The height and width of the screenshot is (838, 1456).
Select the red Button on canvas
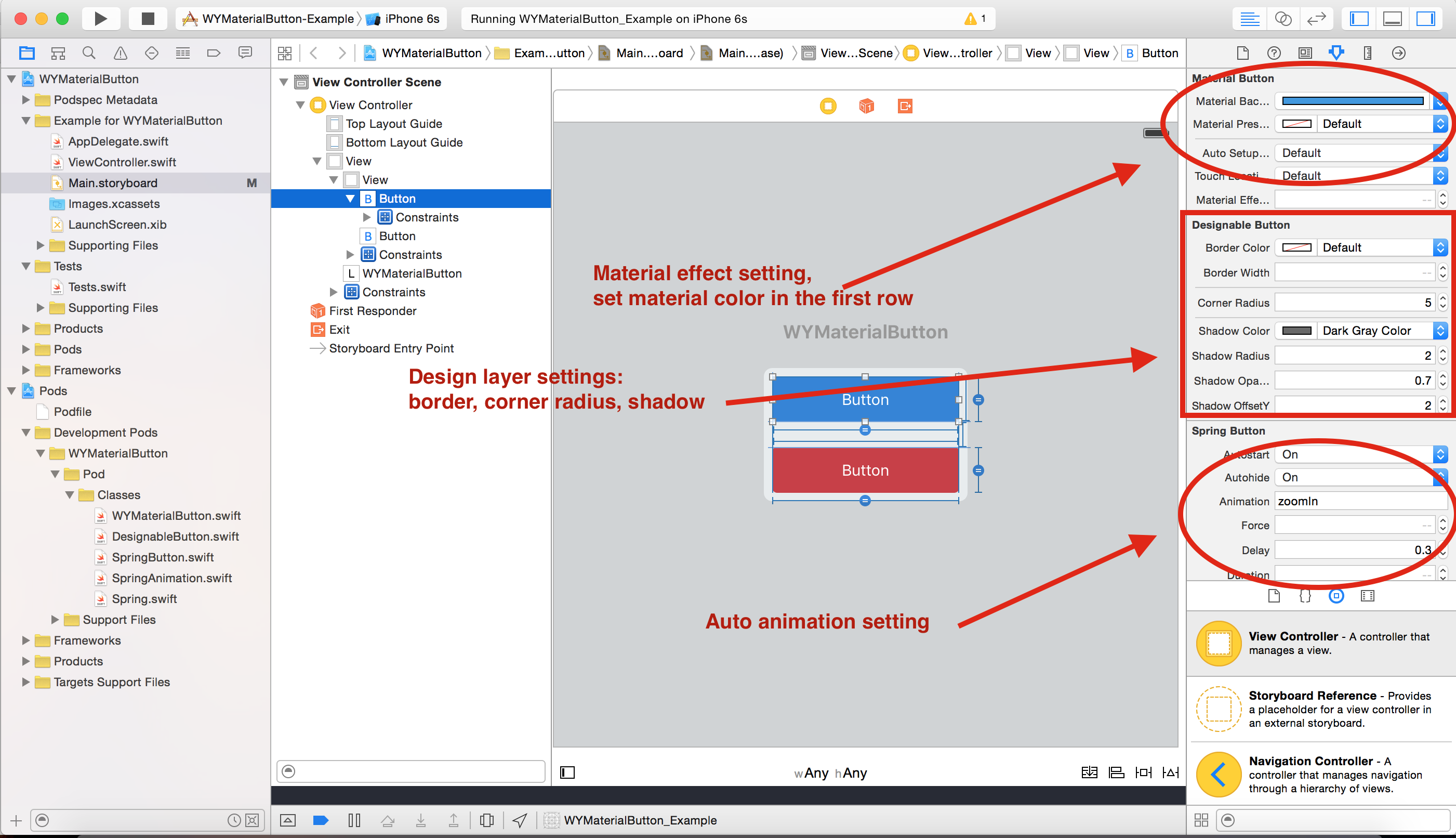pos(865,469)
